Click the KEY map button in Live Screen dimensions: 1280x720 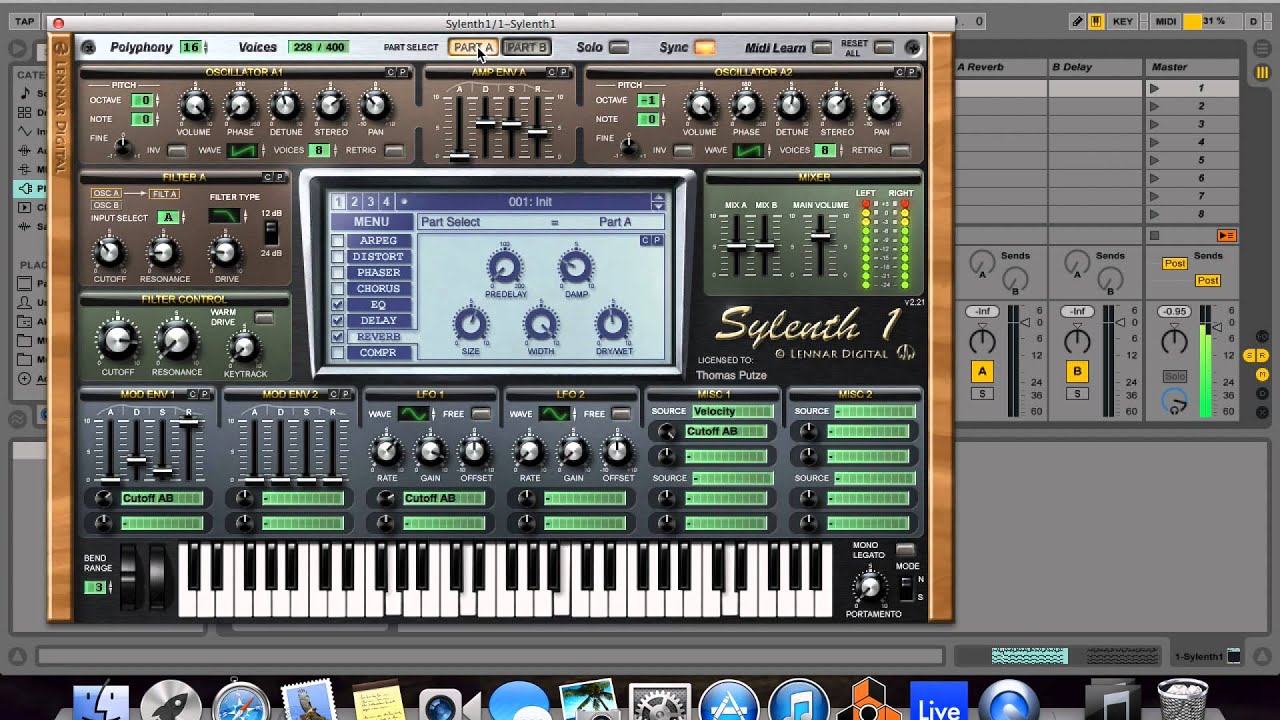[x=1123, y=21]
